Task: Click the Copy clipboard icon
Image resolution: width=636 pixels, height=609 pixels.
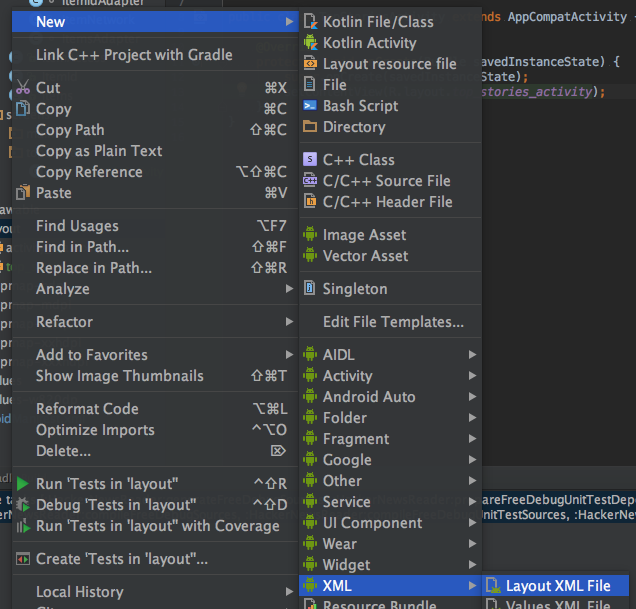Action: coord(23,108)
